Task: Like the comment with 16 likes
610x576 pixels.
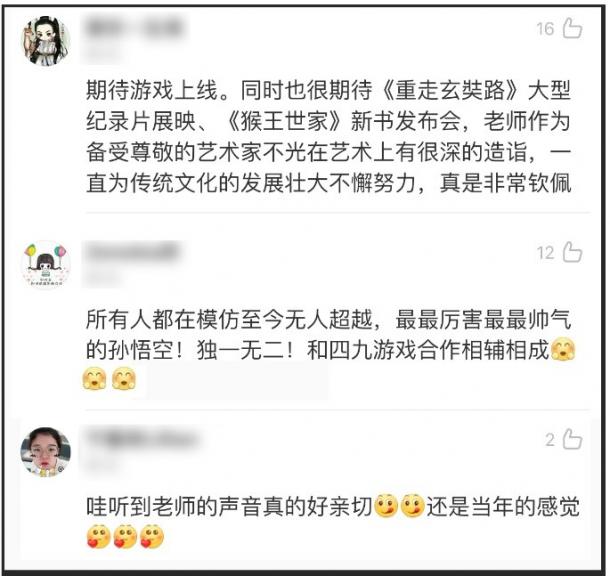Action: click(x=573, y=28)
